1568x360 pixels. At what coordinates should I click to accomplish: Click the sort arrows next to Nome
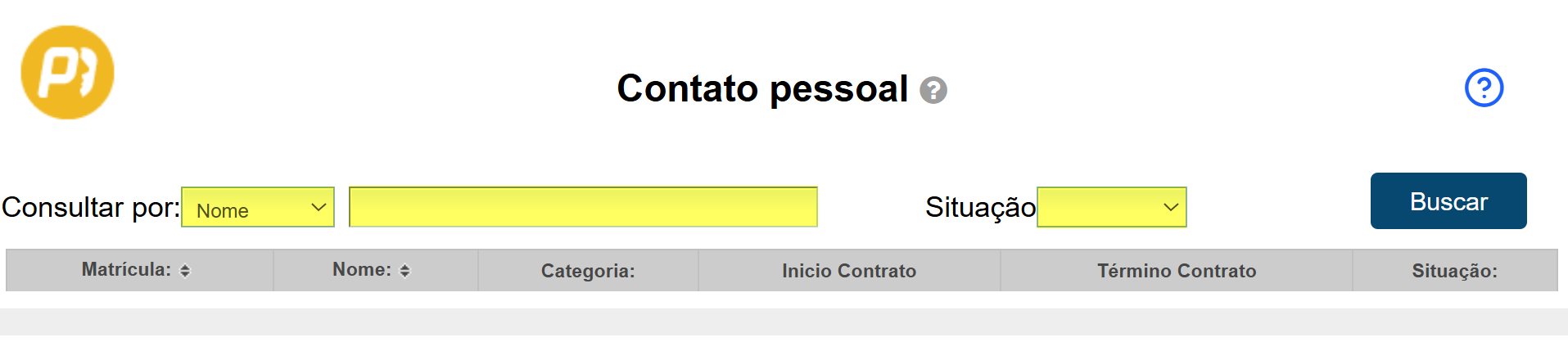click(404, 271)
